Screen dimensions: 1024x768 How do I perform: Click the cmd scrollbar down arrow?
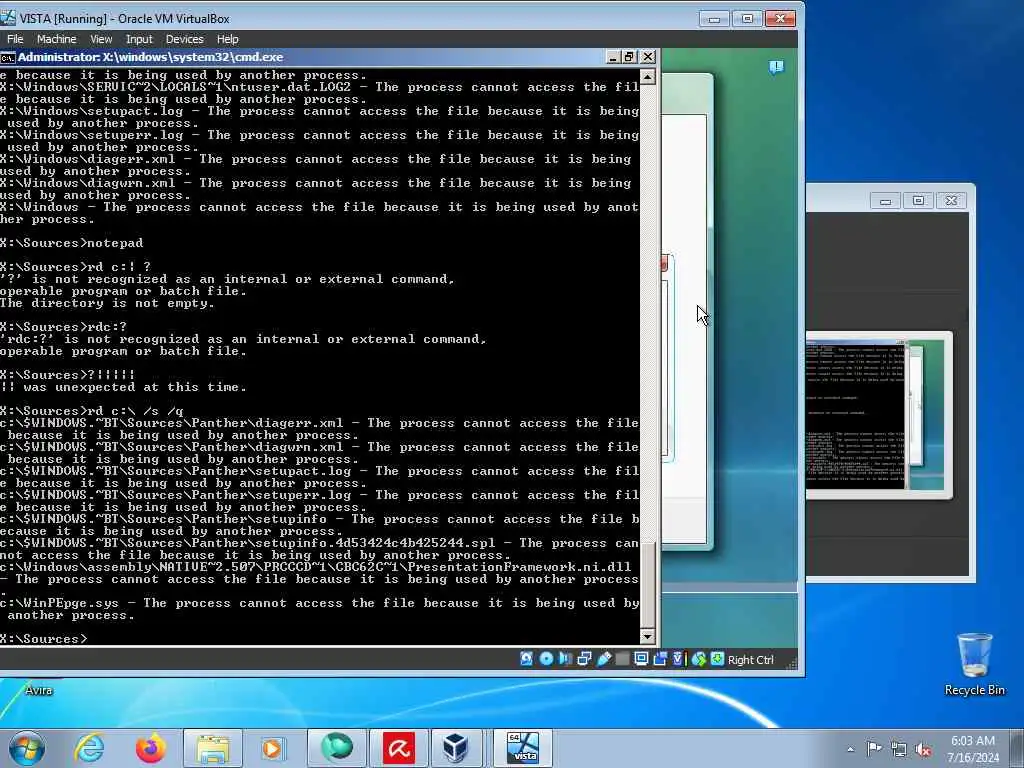click(647, 636)
